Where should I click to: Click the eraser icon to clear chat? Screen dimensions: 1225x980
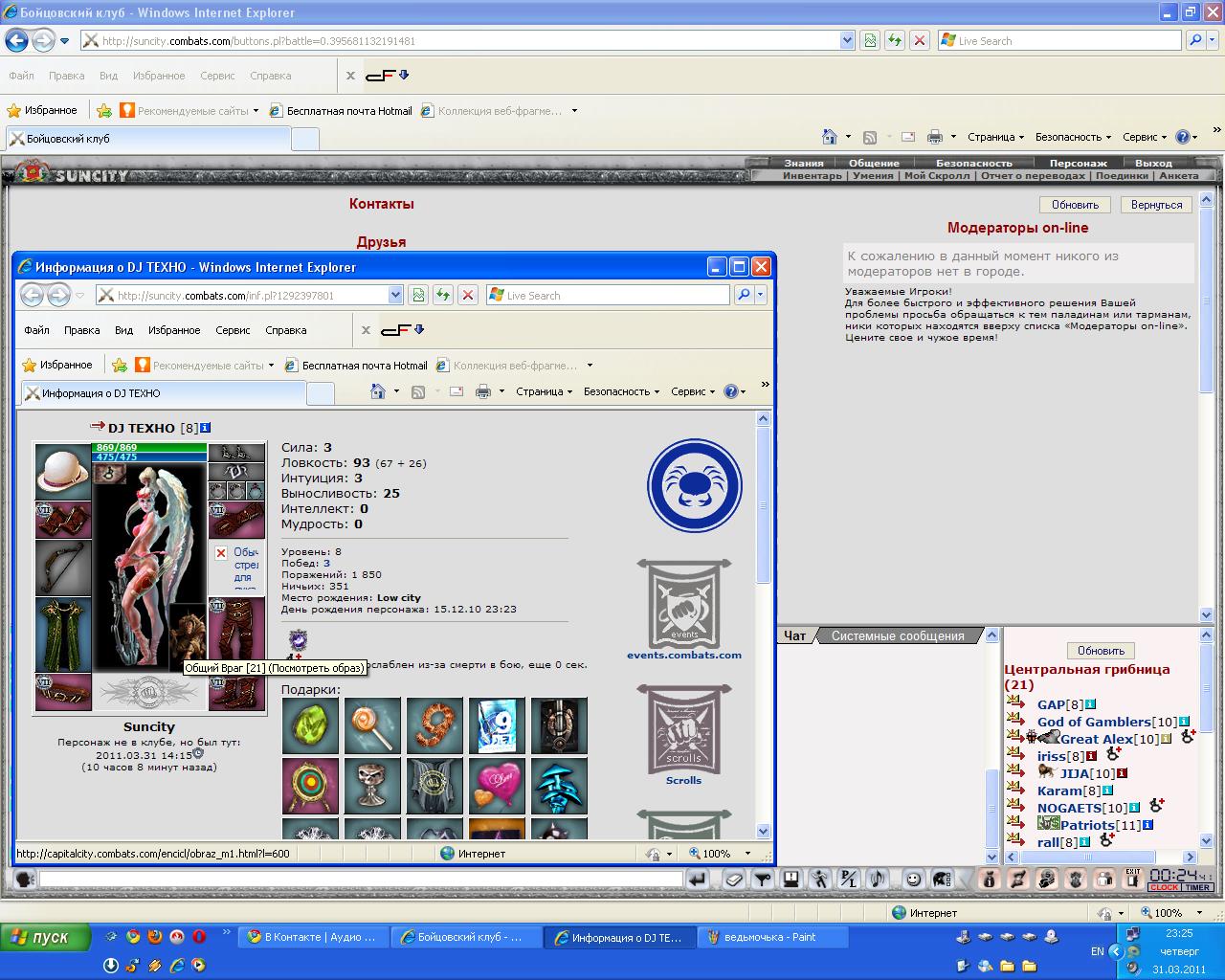pyautogui.click(x=734, y=880)
